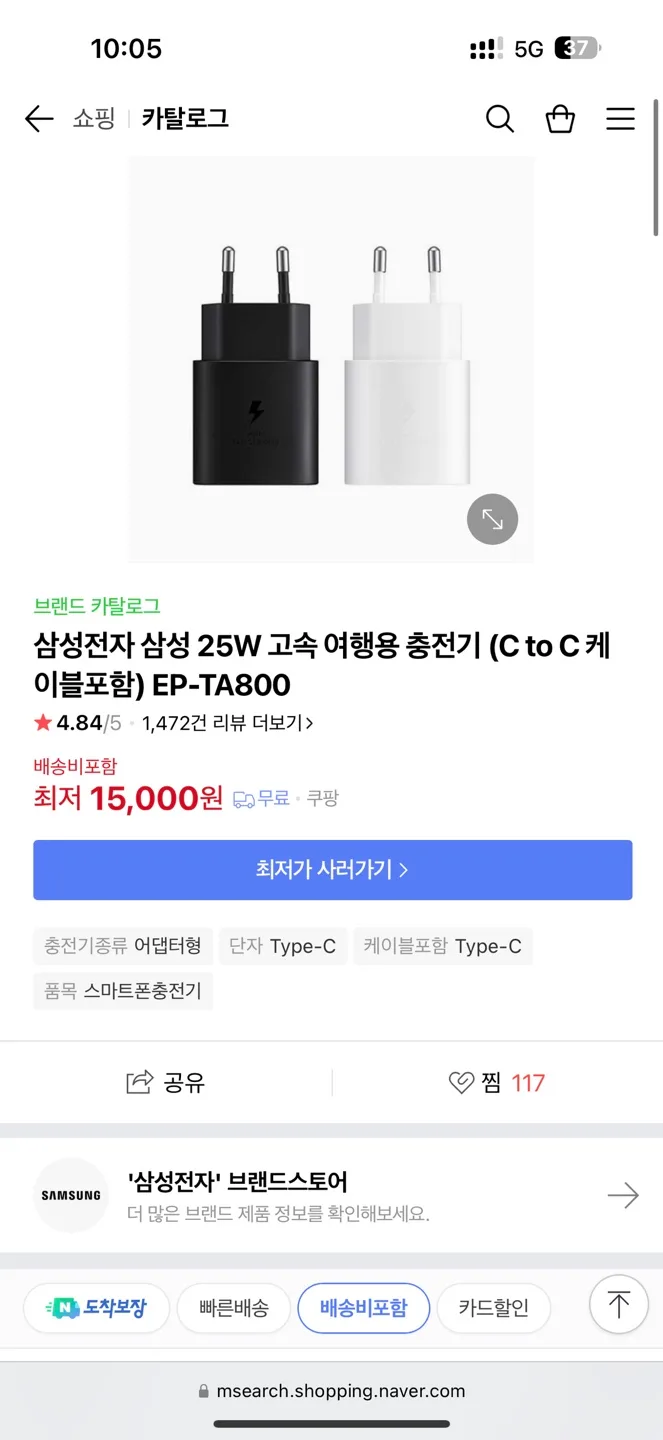The height and width of the screenshot is (1440, 663).
Task: Tap the back arrow icon
Action: coord(39,119)
